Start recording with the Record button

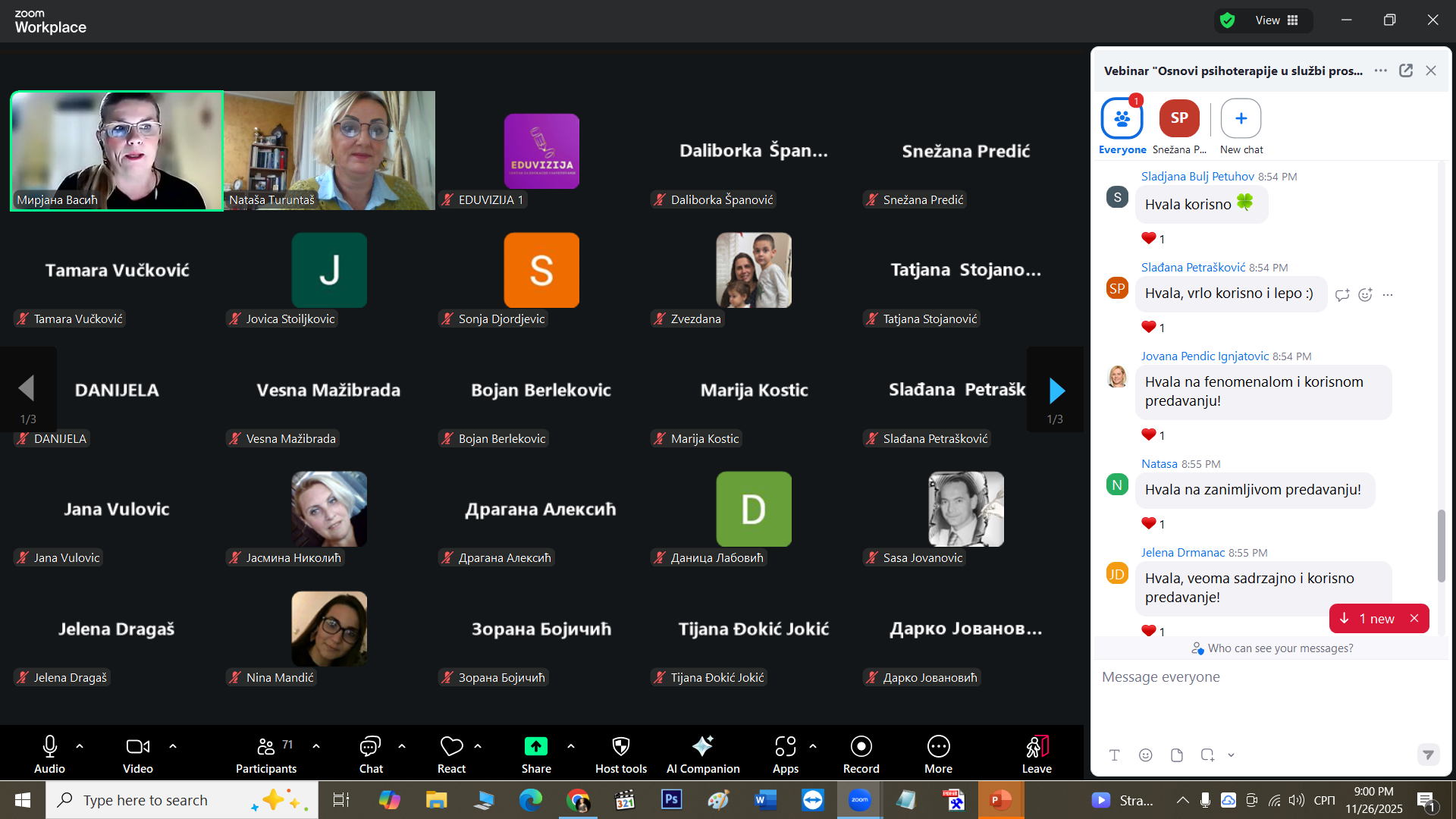point(861,747)
